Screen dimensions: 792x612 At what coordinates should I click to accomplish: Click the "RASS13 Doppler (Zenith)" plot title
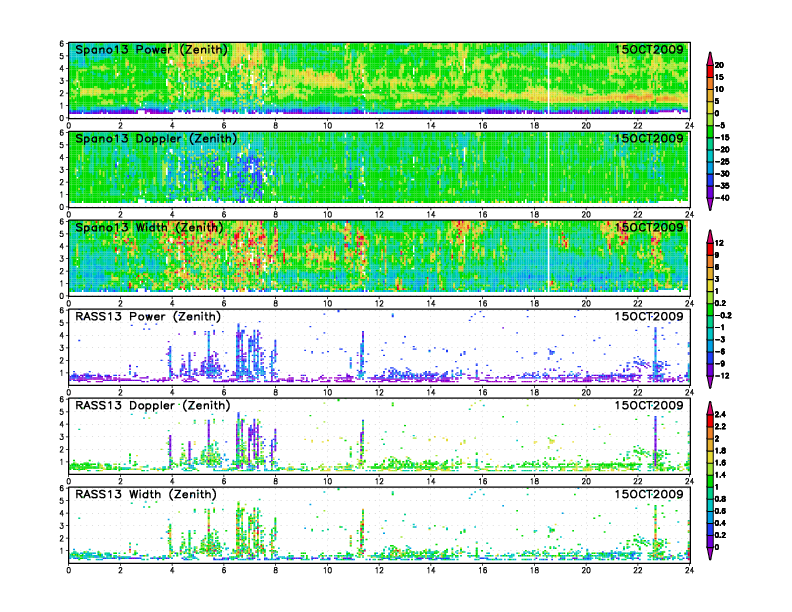point(153,405)
